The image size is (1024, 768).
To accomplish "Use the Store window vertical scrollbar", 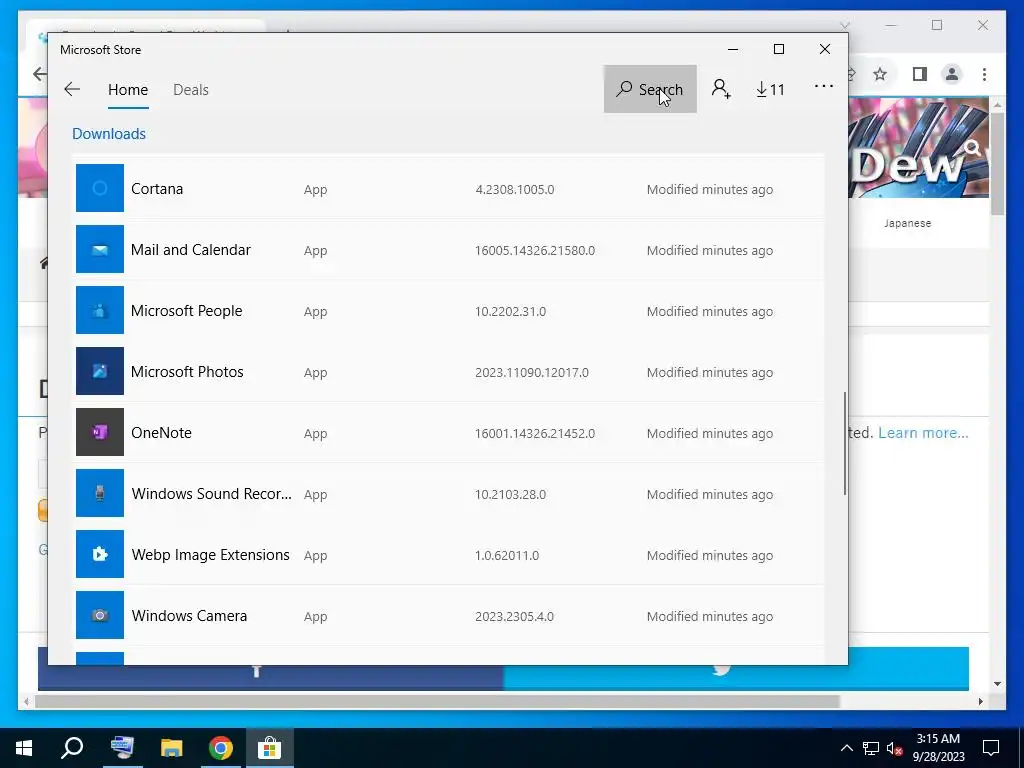I will [844, 443].
